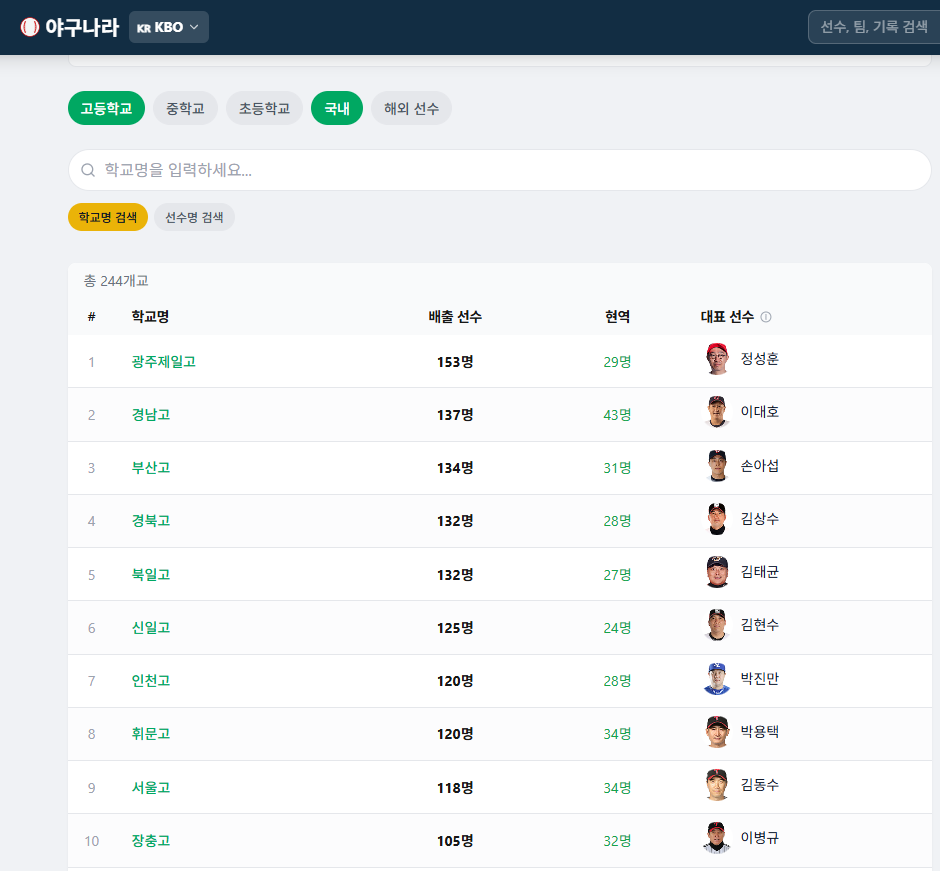This screenshot has height=871, width=940.
Task: Click the top 선수, 팀, 기록 검색 box
Action: (874, 27)
